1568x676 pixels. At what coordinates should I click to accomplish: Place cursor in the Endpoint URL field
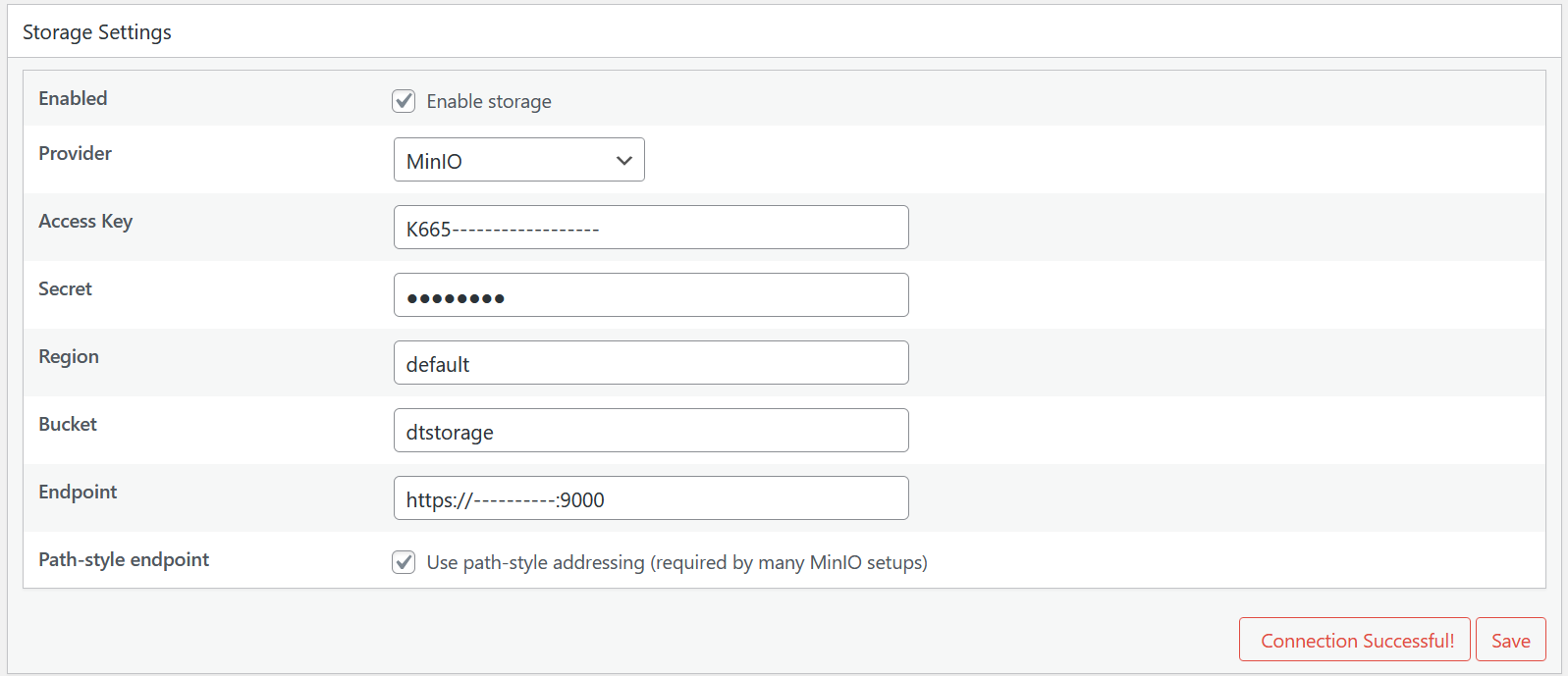[651, 497]
